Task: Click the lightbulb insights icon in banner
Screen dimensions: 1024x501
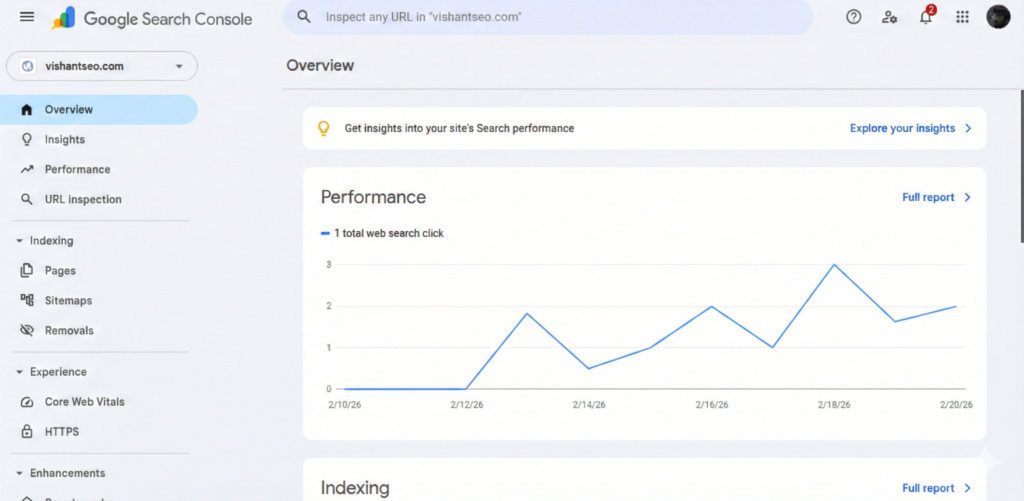Action: pyautogui.click(x=323, y=128)
